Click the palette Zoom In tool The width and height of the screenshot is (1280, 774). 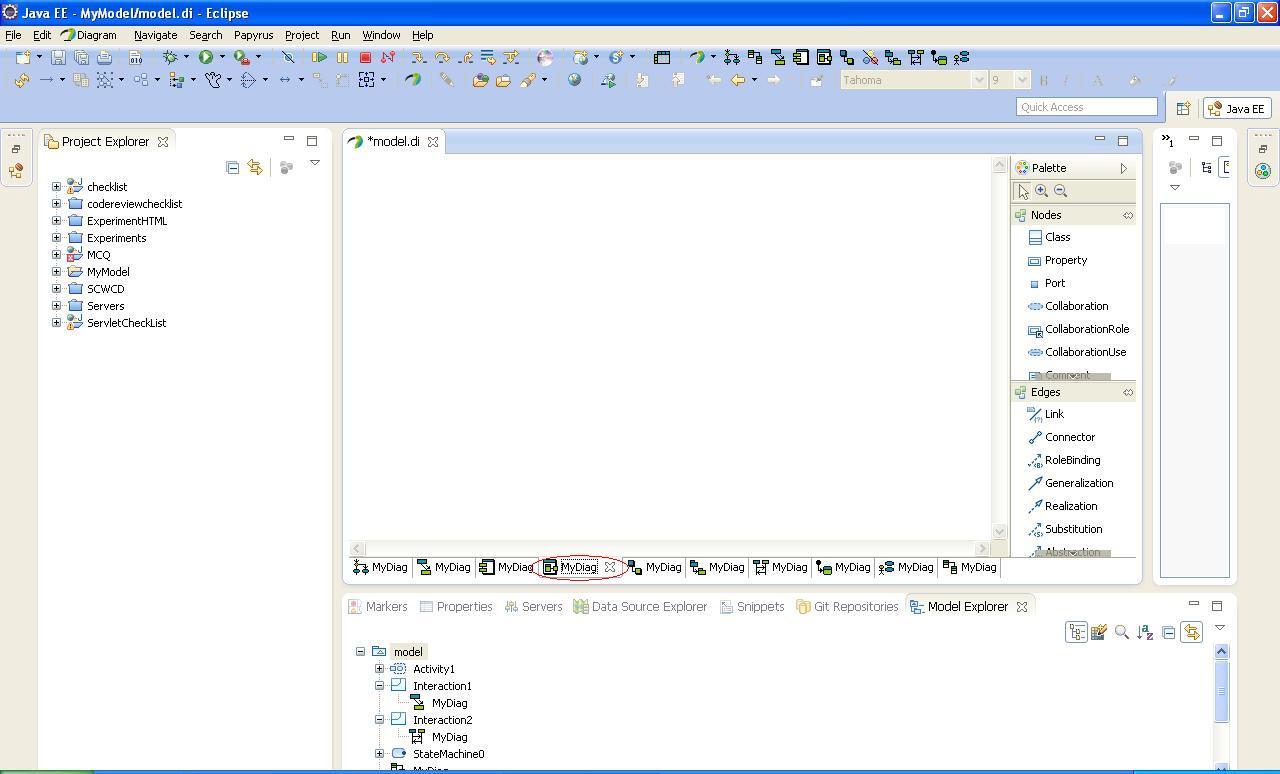pos(1041,191)
